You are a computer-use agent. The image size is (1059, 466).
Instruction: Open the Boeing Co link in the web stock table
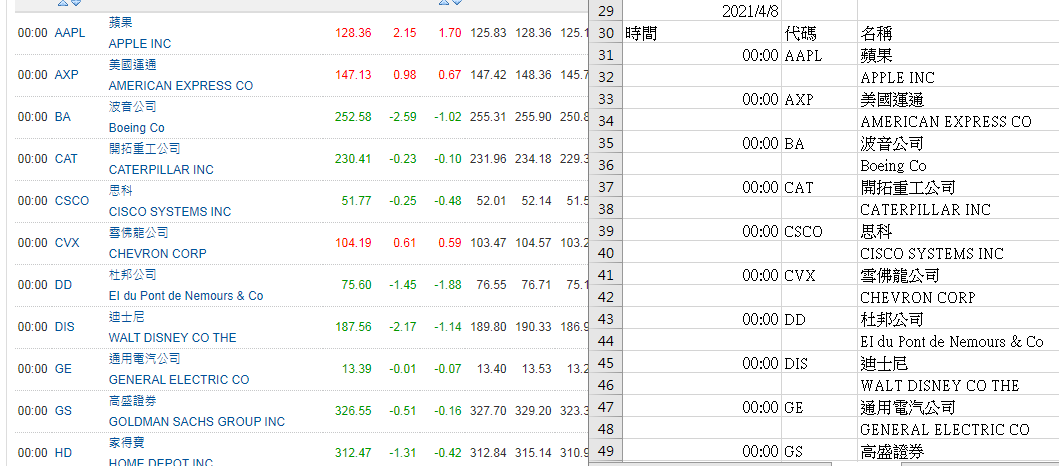point(136,128)
